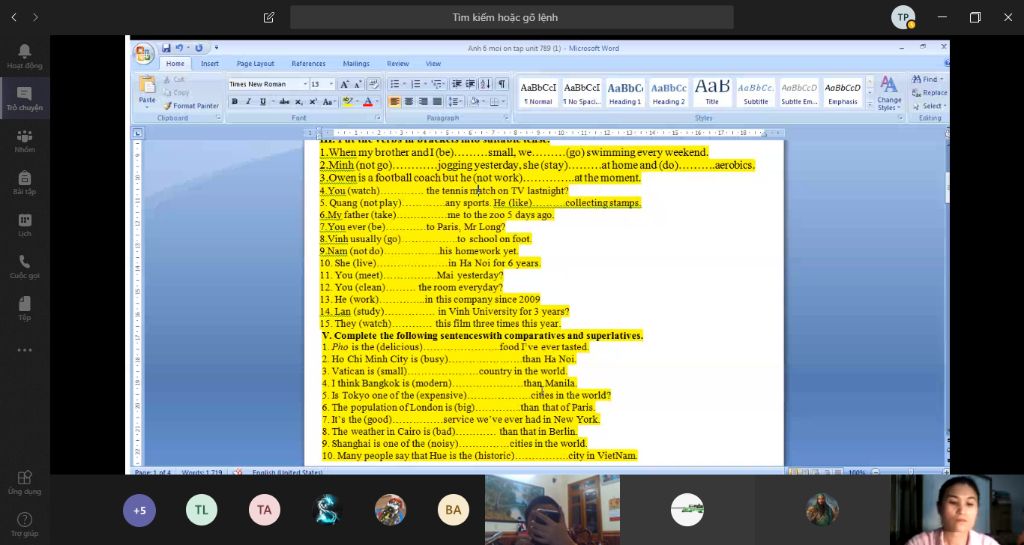Open the Cuộc gọi calls section
This screenshot has width=1024, height=545.
click(x=24, y=266)
